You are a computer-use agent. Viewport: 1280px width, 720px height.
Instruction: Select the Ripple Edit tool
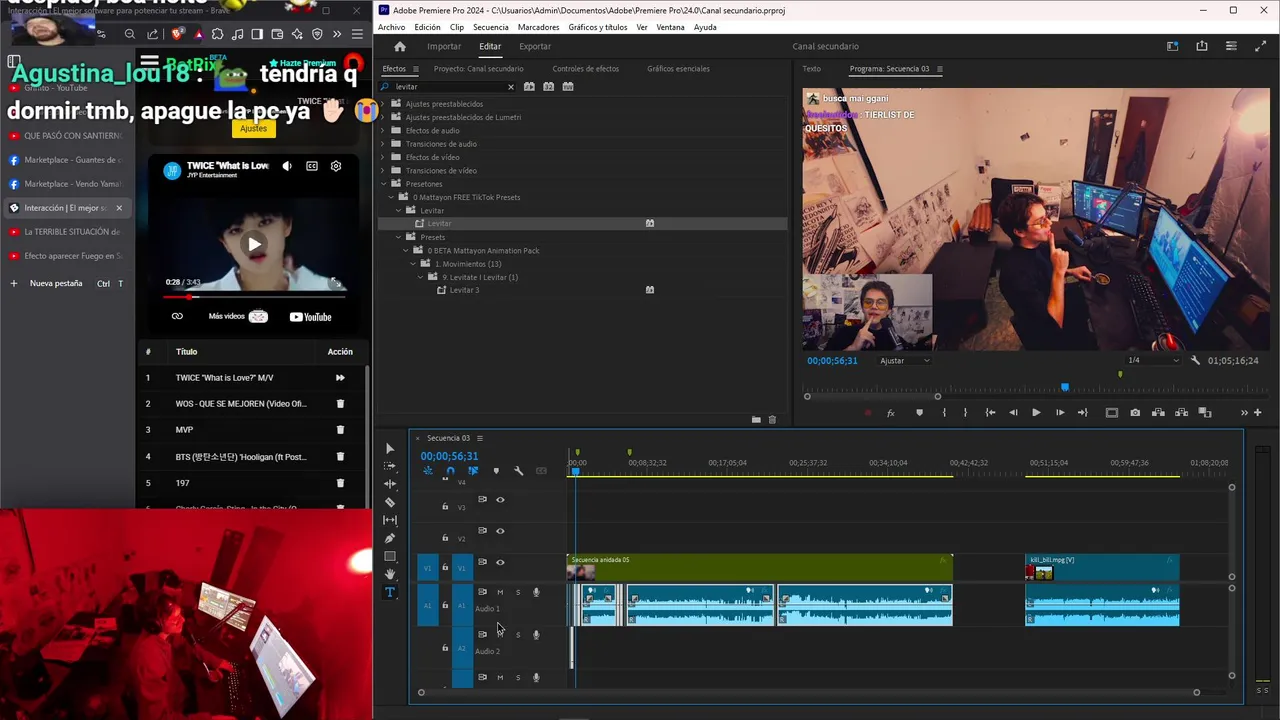[x=390, y=484]
